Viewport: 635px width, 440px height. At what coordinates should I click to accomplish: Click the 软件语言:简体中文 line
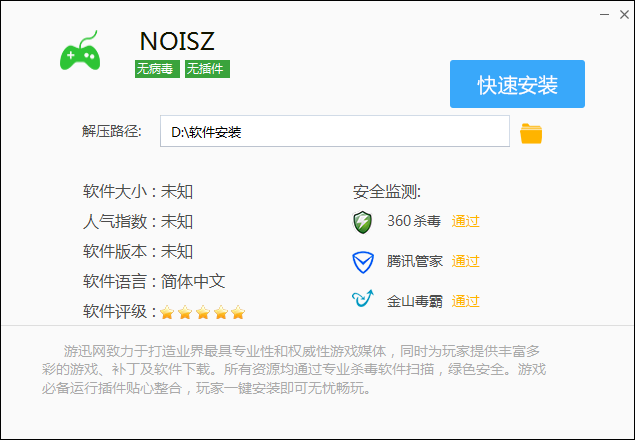[x=154, y=281]
